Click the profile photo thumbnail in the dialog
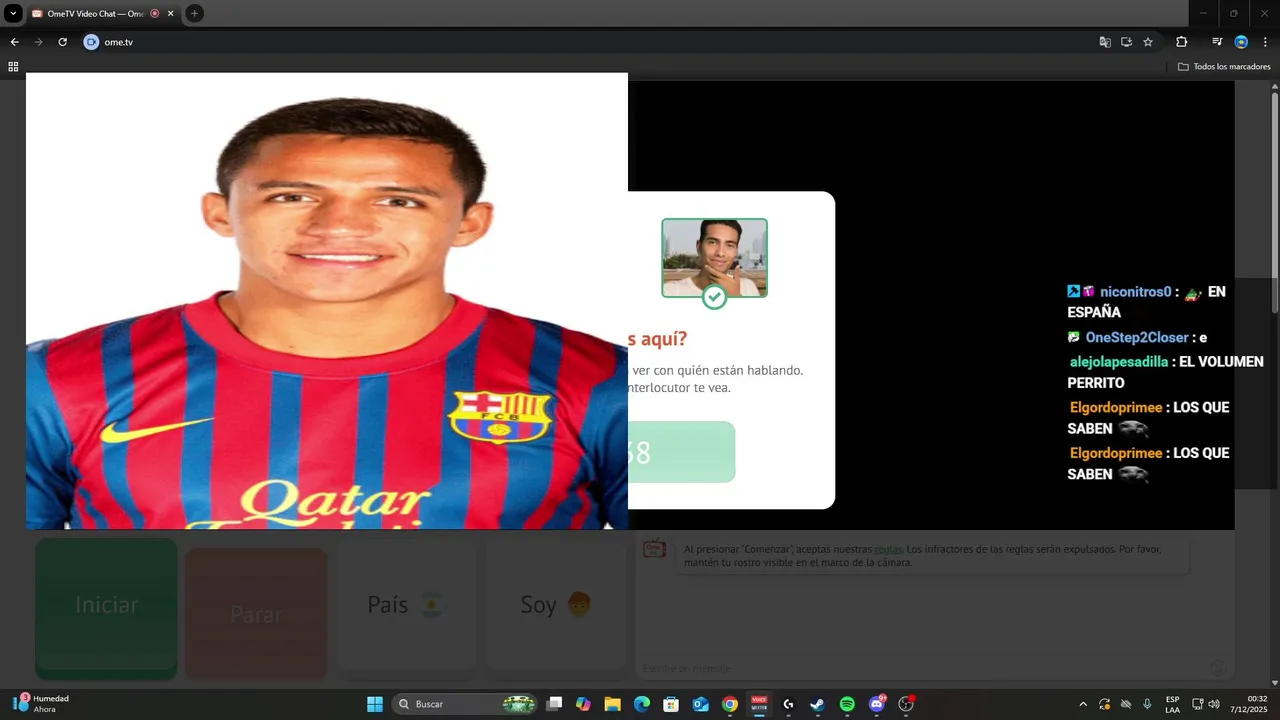Screen dimensions: 1280x720 714,258
